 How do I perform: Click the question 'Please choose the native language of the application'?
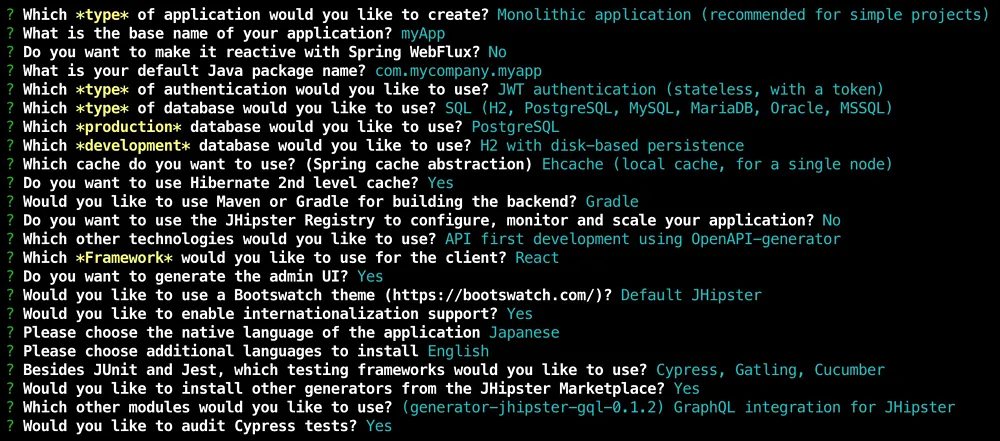(253, 333)
